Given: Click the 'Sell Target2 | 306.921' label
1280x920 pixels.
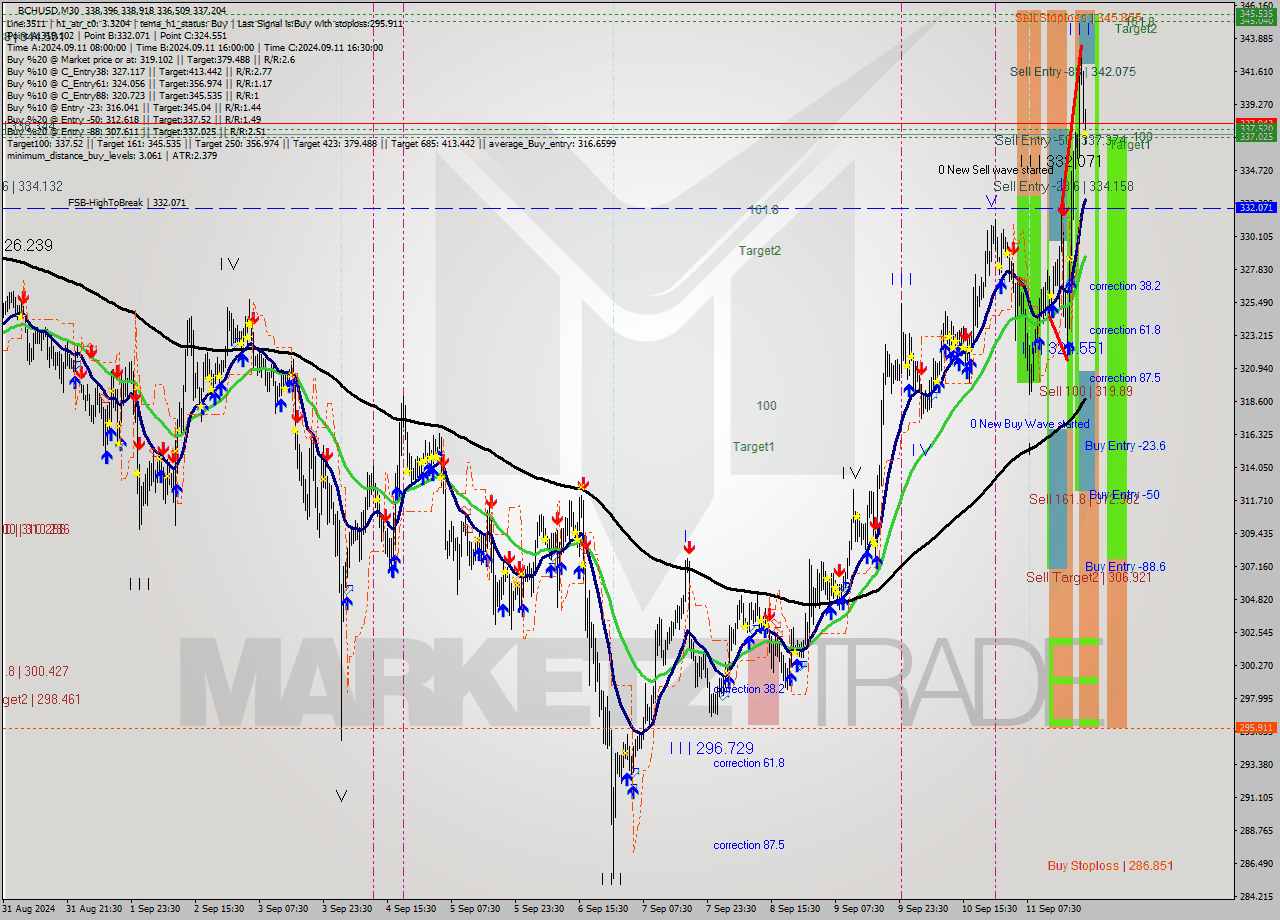Looking at the screenshot, I should (1088, 578).
